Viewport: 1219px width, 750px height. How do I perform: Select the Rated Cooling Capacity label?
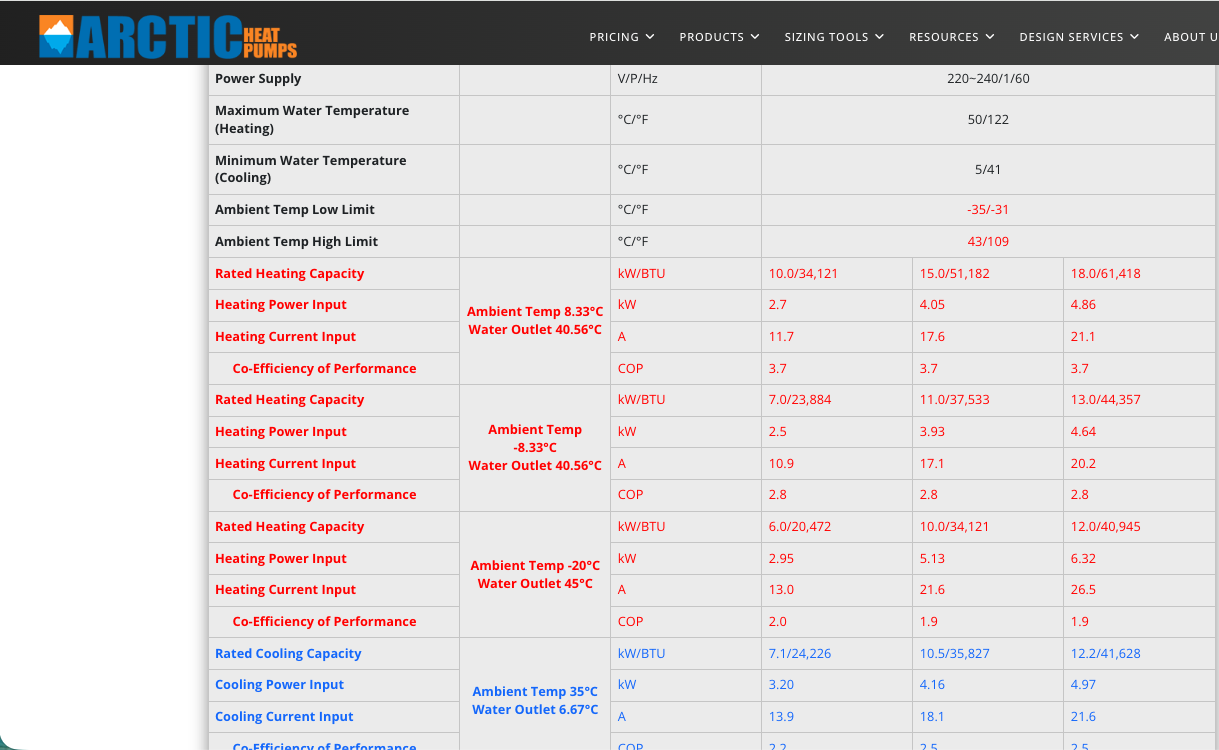pyautogui.click(x=288, y=654)
